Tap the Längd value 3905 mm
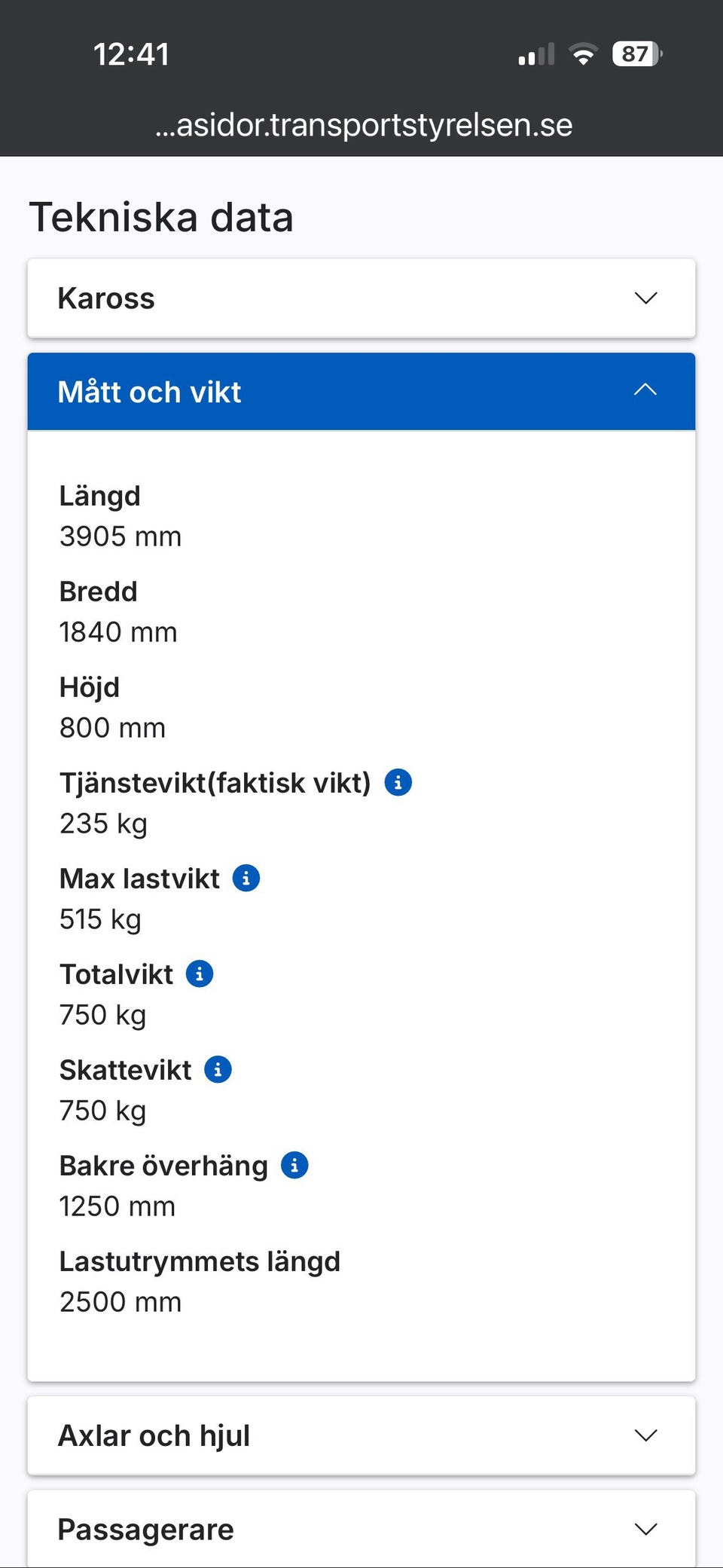This screenshot has height=1568, width=723. [x=120, y=536]
